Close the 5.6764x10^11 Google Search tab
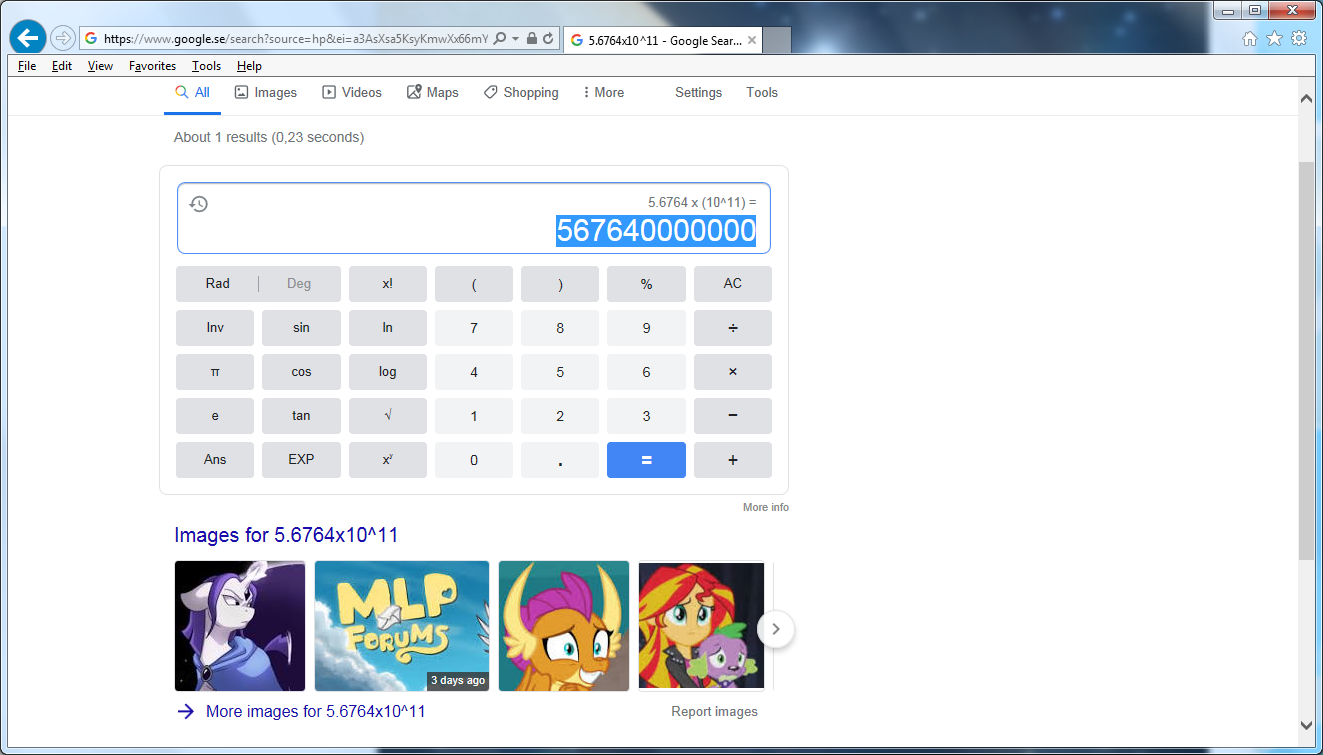The height and width of the screenshot is (755, 1323). tap(751, 40)
